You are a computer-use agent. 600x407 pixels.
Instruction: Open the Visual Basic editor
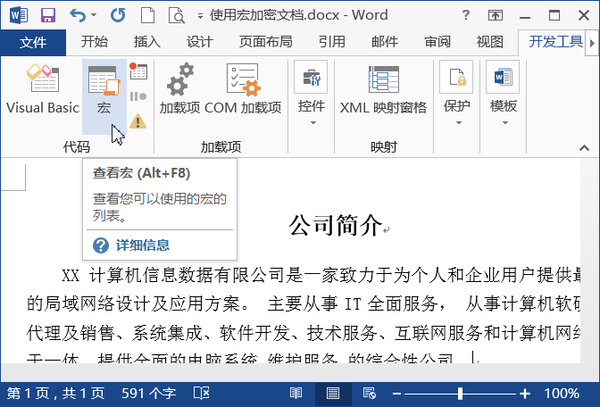click(x=42, y=89)
